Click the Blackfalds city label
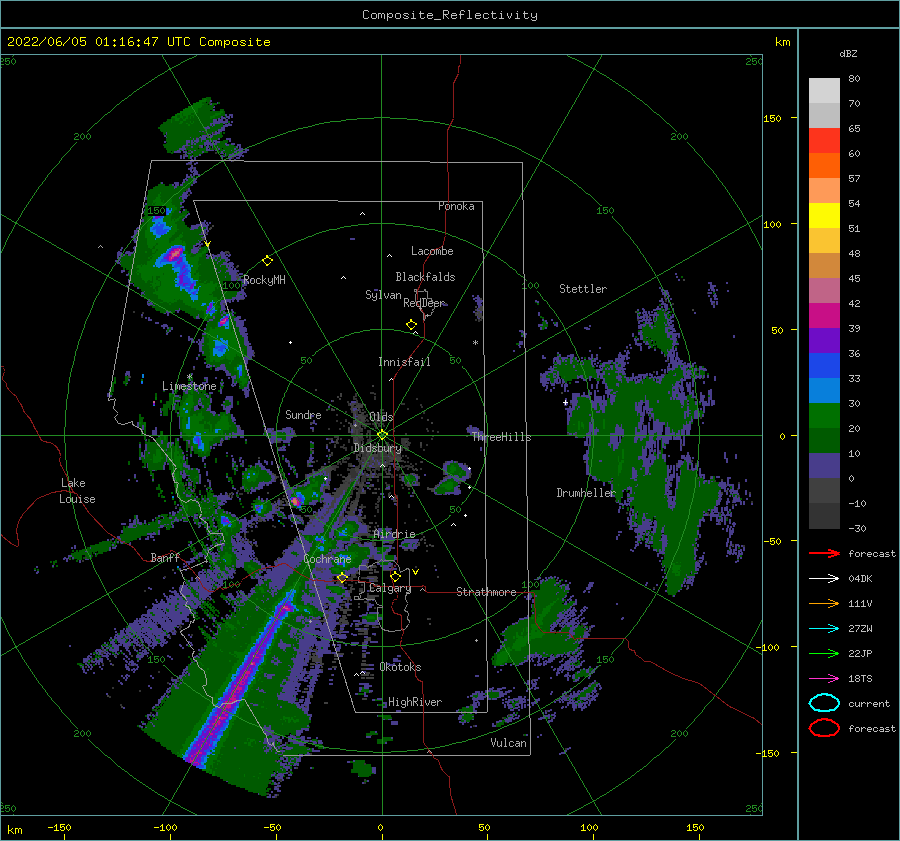 [x=425, y=277]
